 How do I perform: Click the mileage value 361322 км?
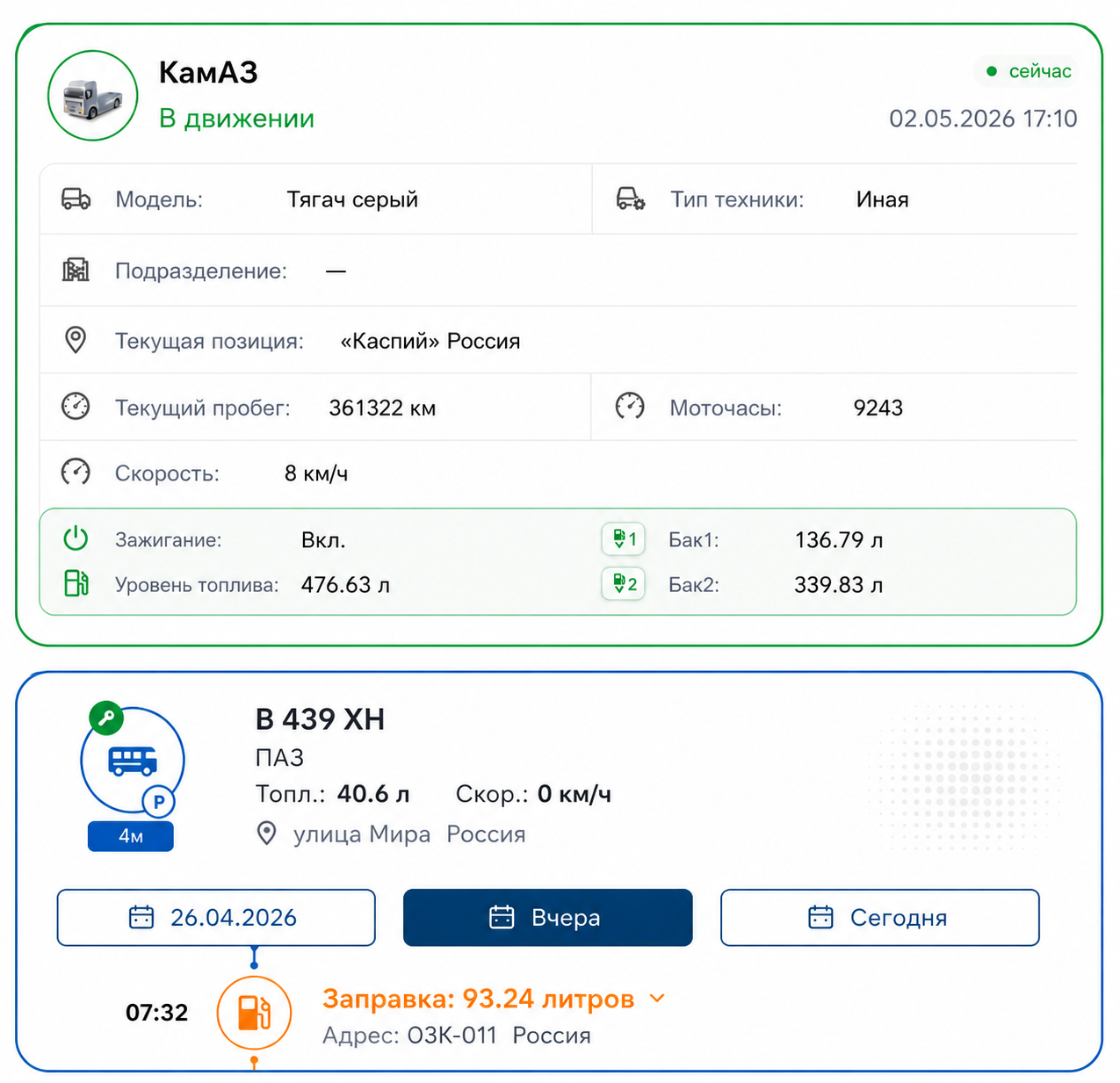pyautogui.click(x=382, y=408)
